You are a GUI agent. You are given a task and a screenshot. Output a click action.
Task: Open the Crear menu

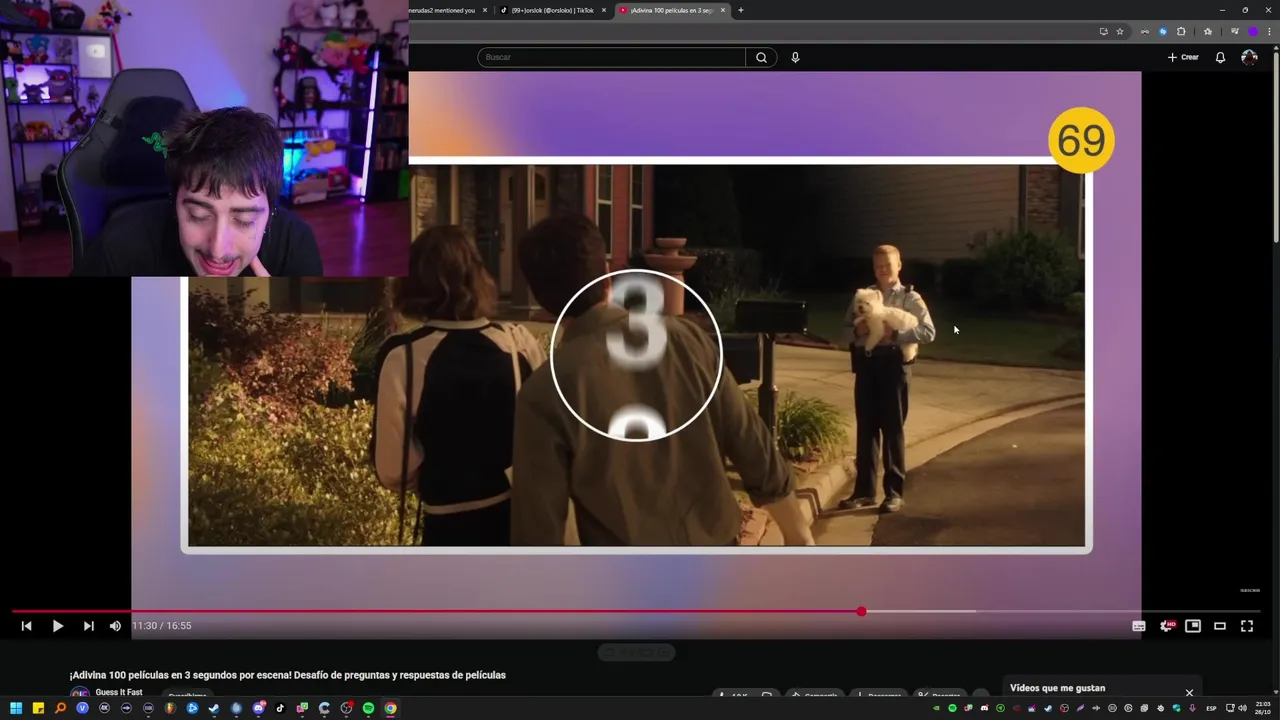click(1183, 57)
